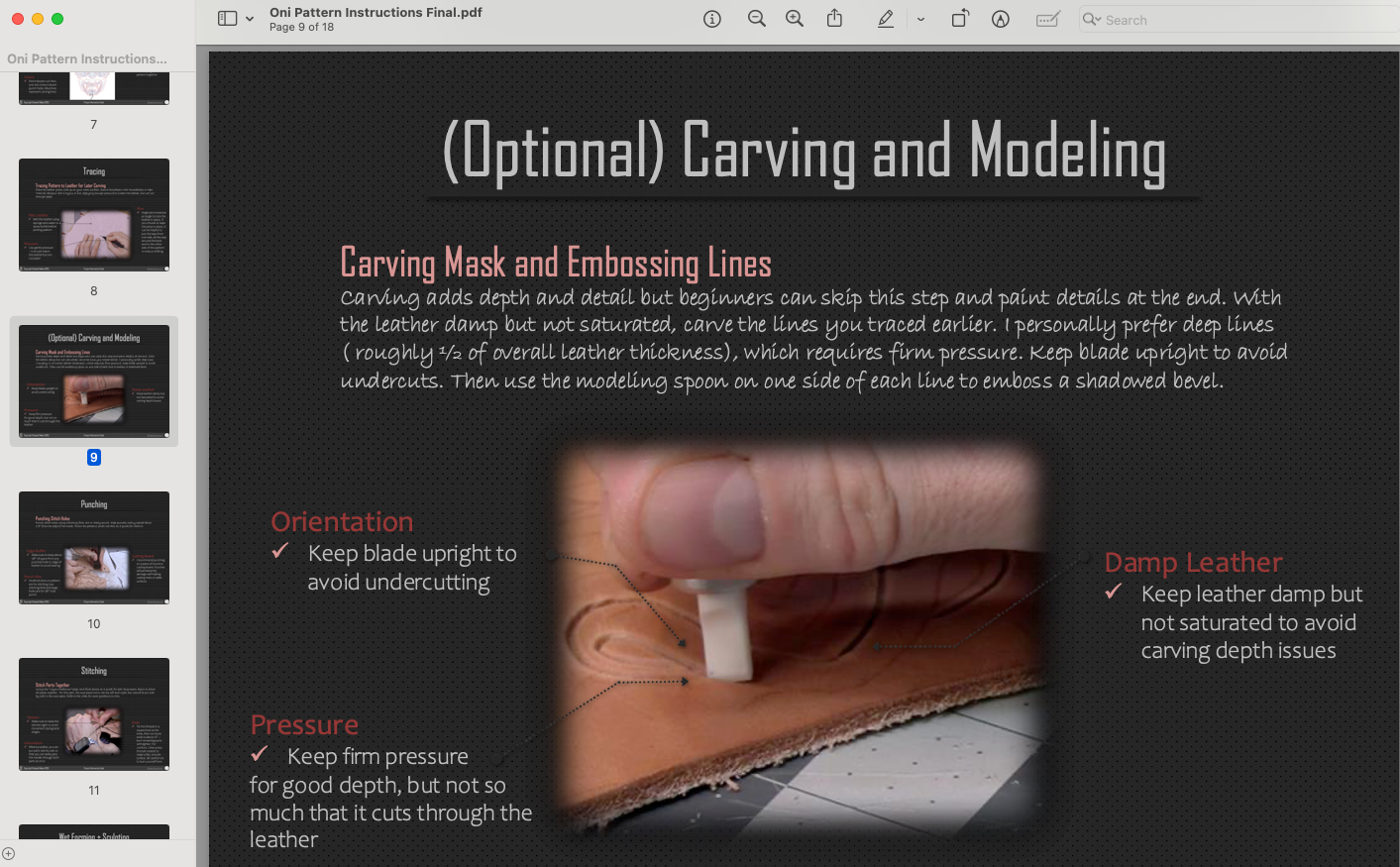Select the page 10 Punching thumbnail
This screenshot has width=1400, height=867.
click(x=94, y=548)
